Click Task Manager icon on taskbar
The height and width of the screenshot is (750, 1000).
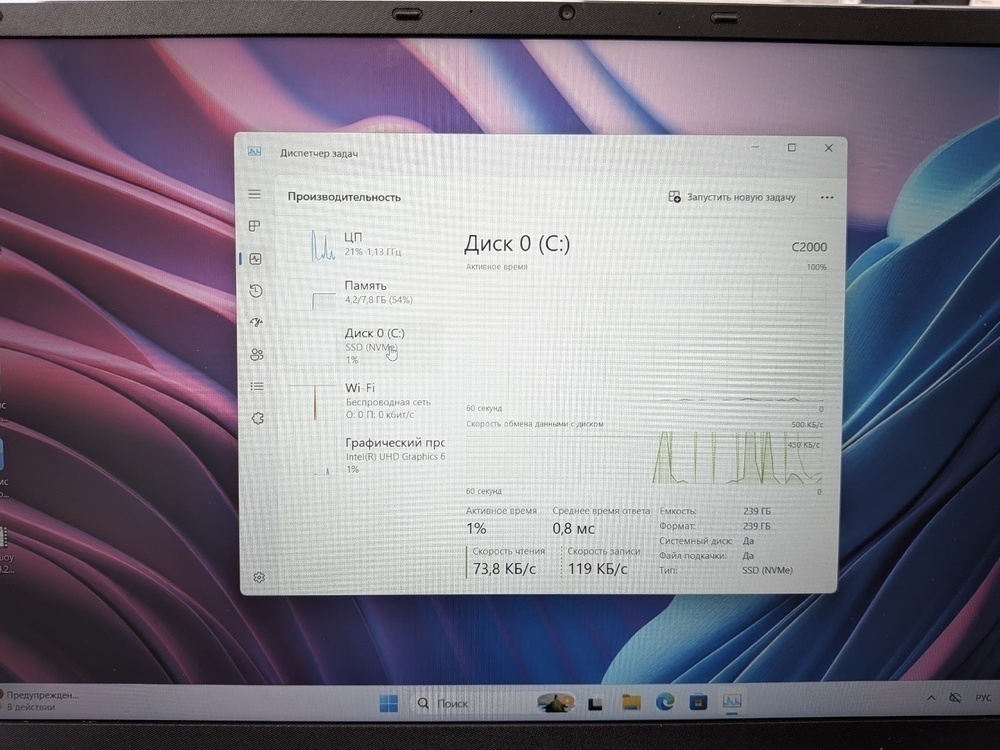click(x=732, y=702)
